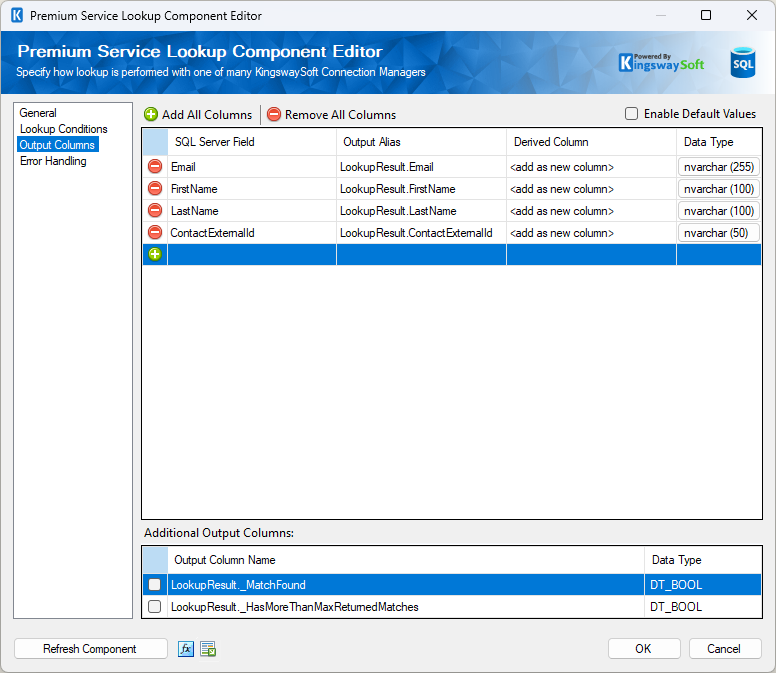Click the K application icon in the title bar

(x=17, y=15)
